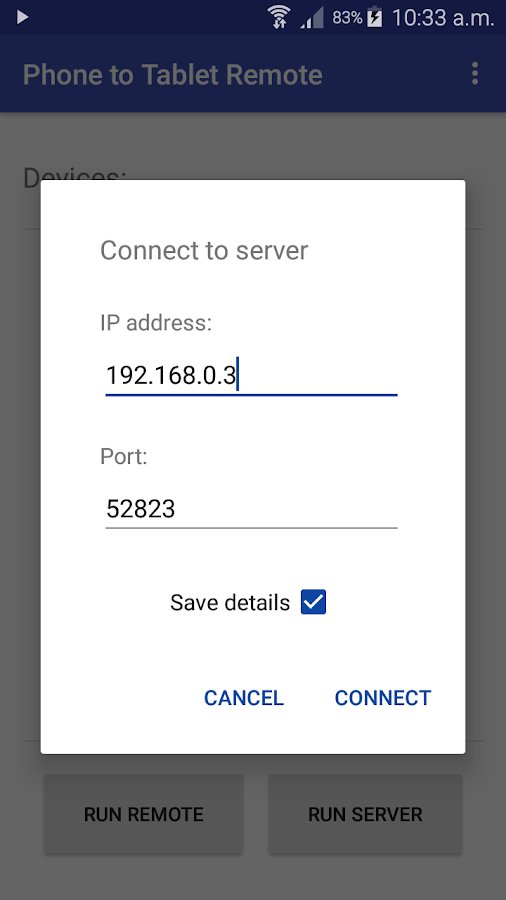
Task: Tap the RUN REMOTE button
Action: click(x=143, y=814)
